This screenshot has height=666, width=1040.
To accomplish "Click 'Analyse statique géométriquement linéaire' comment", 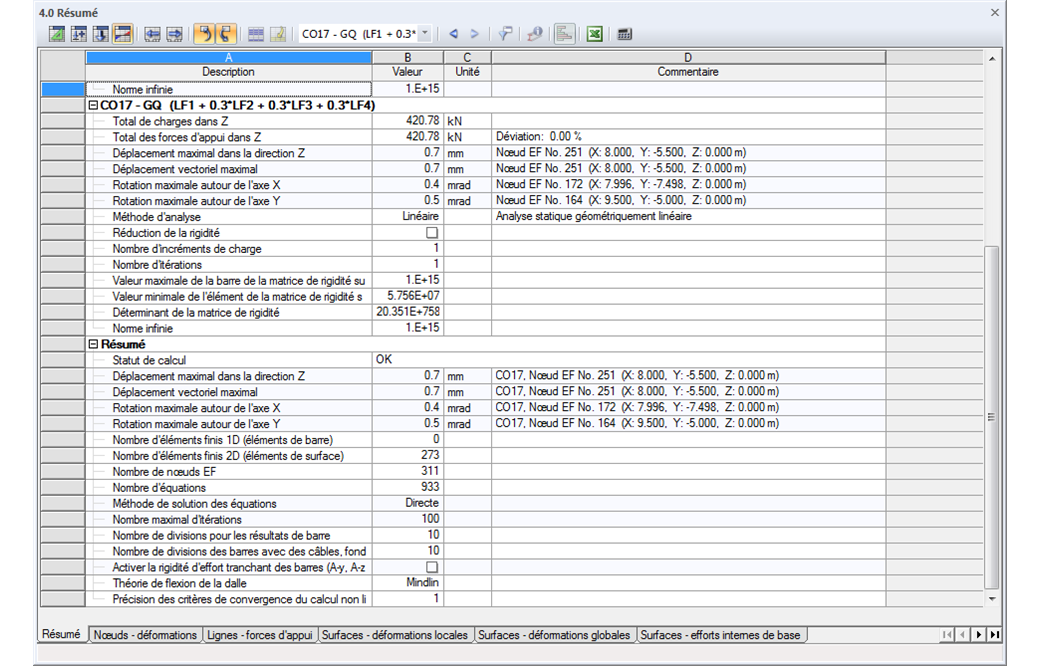I will (x=594, y=216).
